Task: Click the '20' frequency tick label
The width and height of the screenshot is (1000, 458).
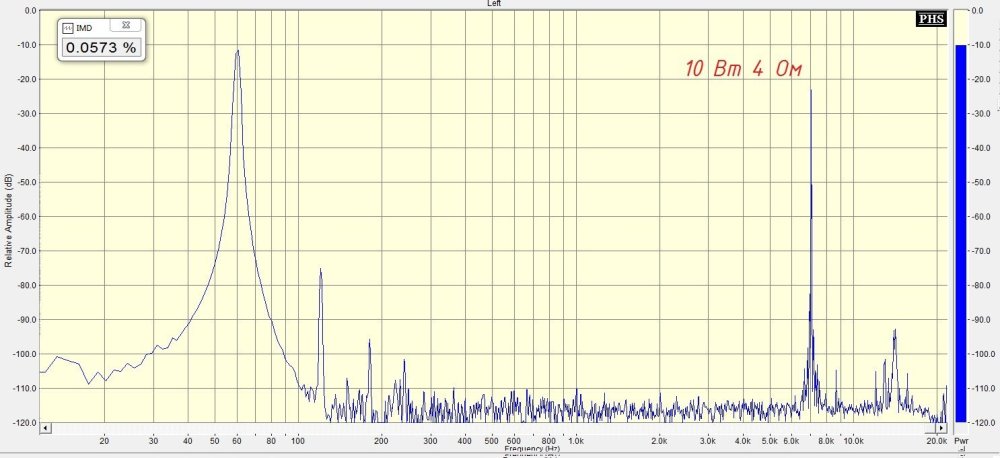Action: (x=105, y=440)
